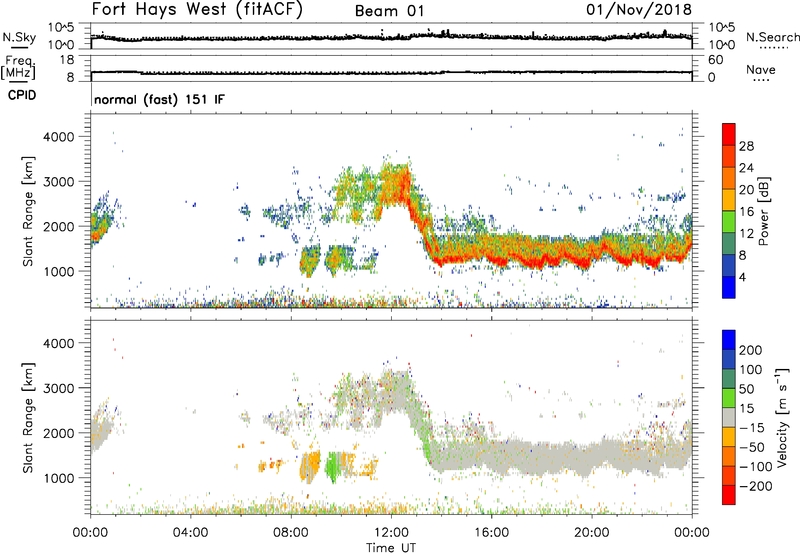This screenshot has width=800, height=554.
Task: Click "Slant Range [km]" on the velocity panel
Action: 28,418
